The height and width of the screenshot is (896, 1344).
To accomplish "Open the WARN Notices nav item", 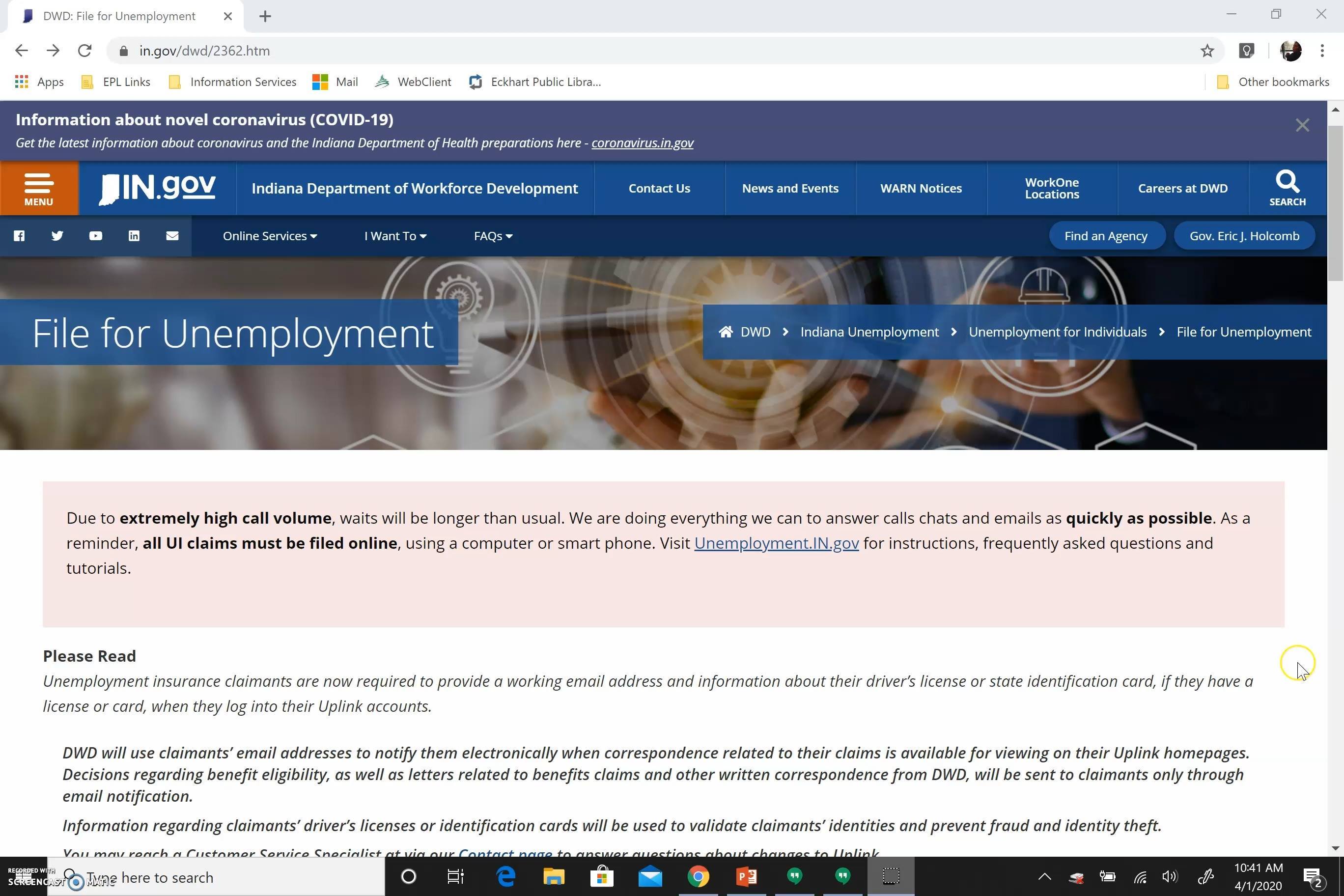I will click(x=921, y=188).
